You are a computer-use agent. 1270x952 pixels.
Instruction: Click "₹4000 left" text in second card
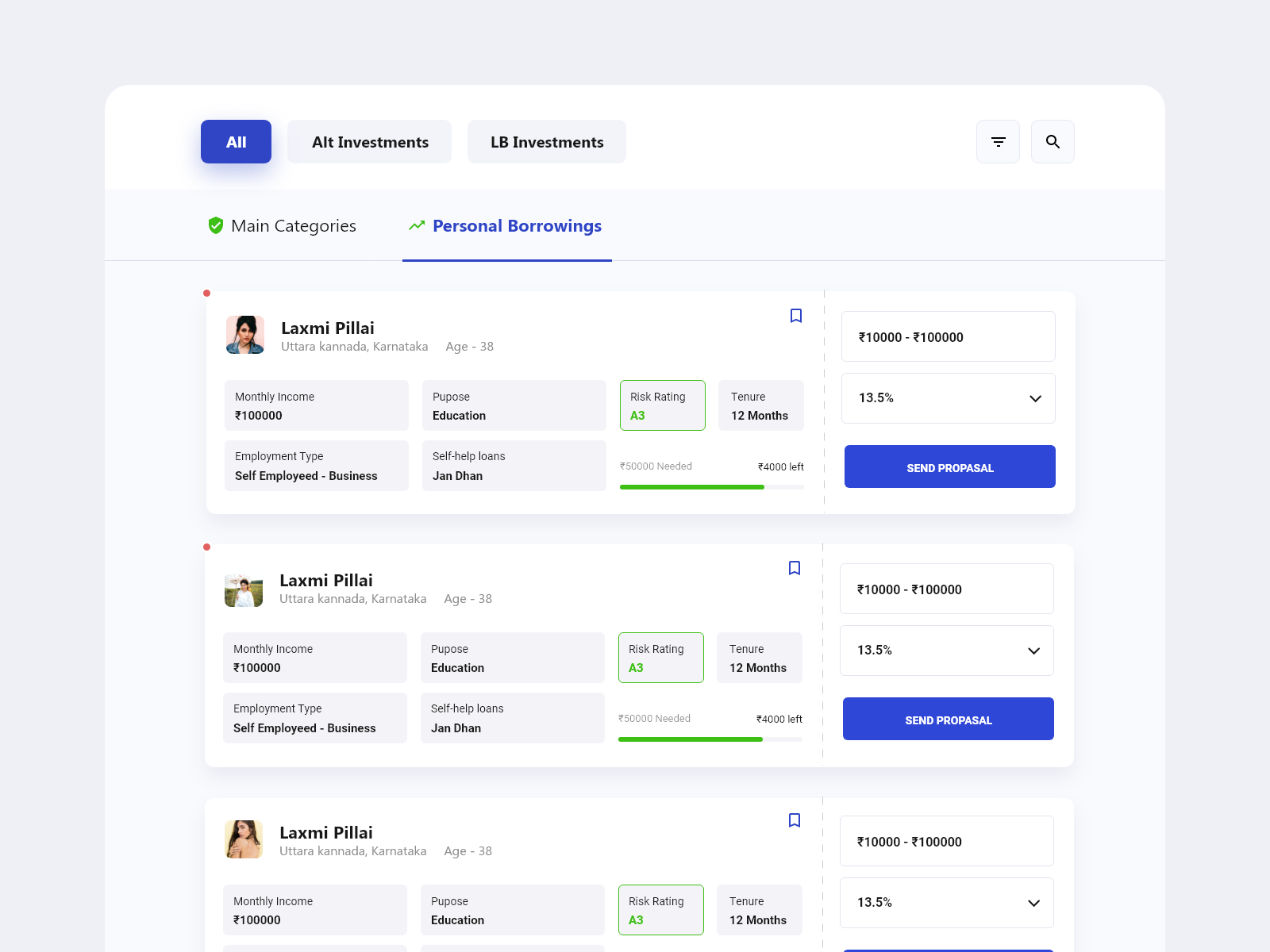click(x=779, y=720)
